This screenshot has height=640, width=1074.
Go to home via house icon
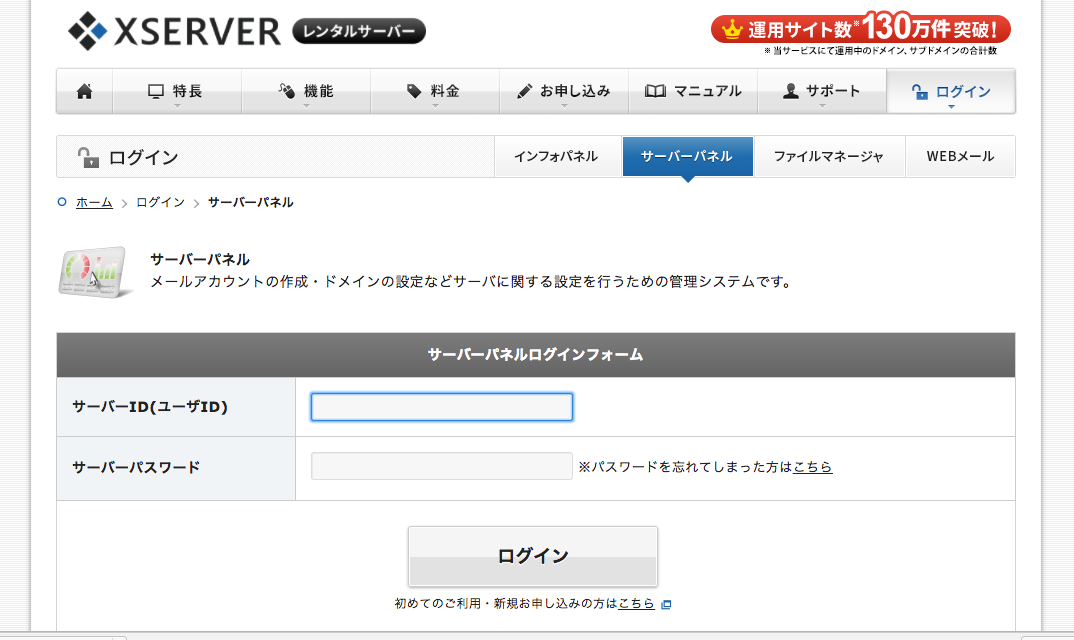84,91
